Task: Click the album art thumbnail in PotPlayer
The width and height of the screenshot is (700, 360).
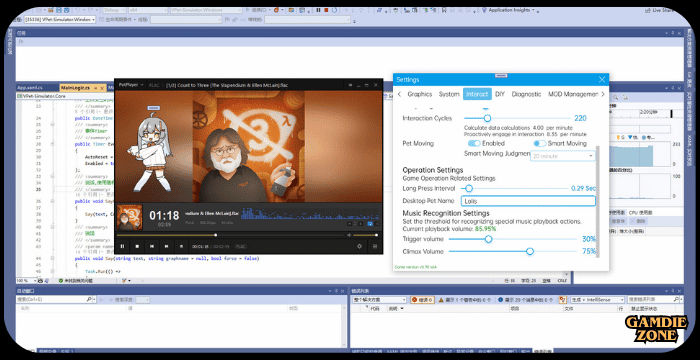Action: (x=129, y=218)
